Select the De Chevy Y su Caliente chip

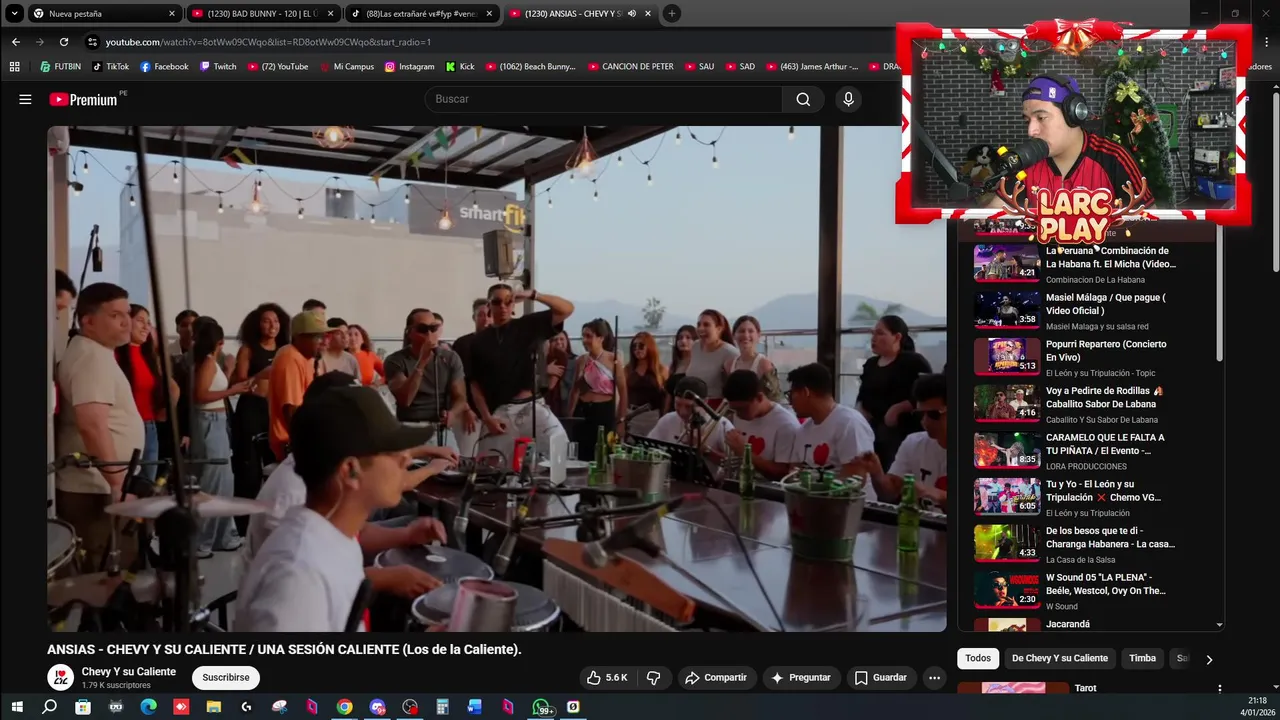click(x=1060, y=658)
